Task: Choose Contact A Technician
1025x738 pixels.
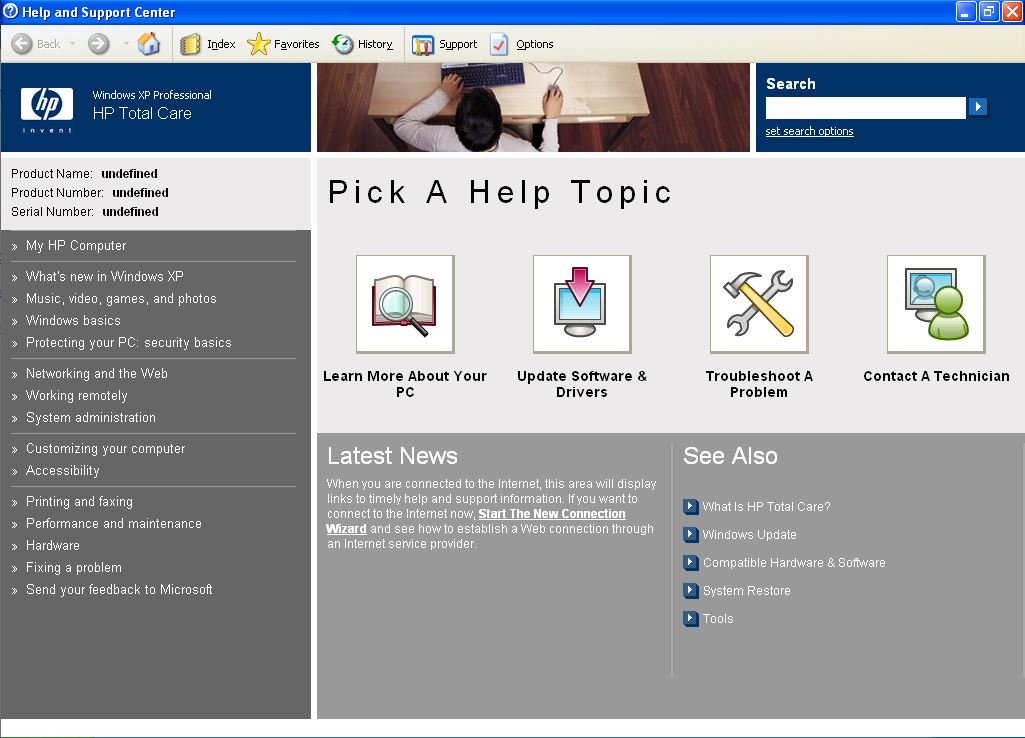Action: point(935,304)
